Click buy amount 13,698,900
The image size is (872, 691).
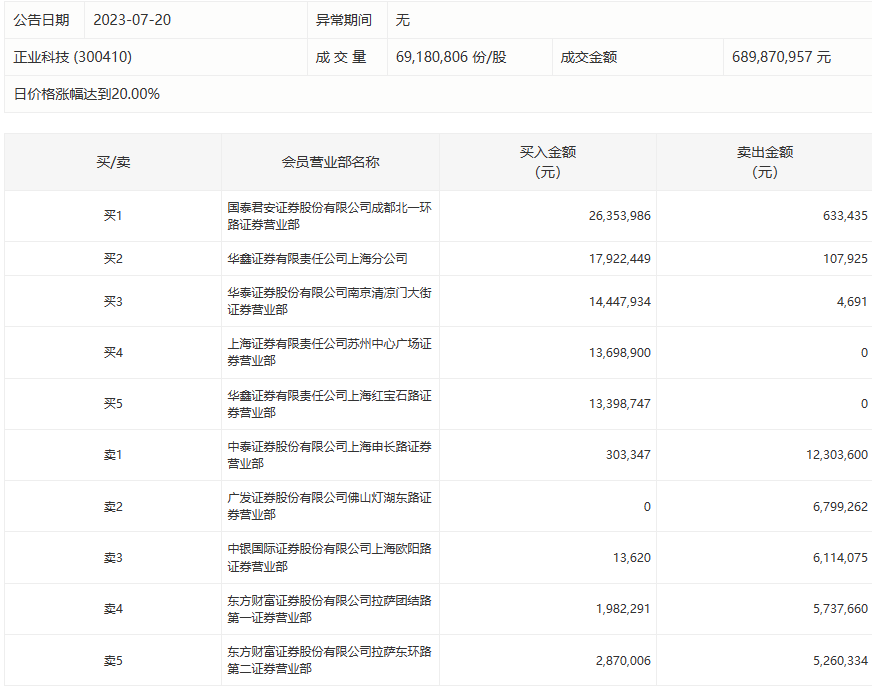tap(620, 352)
